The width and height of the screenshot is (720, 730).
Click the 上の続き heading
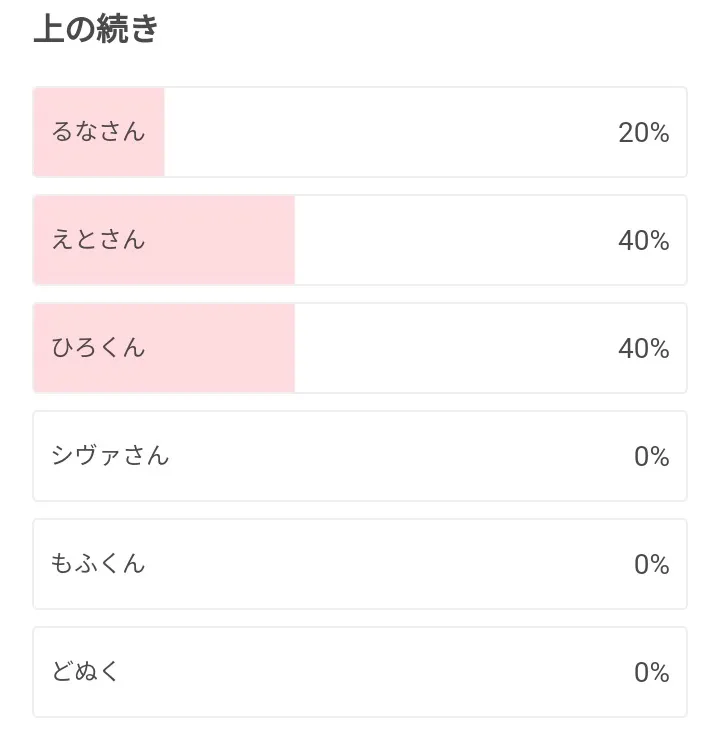tap(96, 30)
